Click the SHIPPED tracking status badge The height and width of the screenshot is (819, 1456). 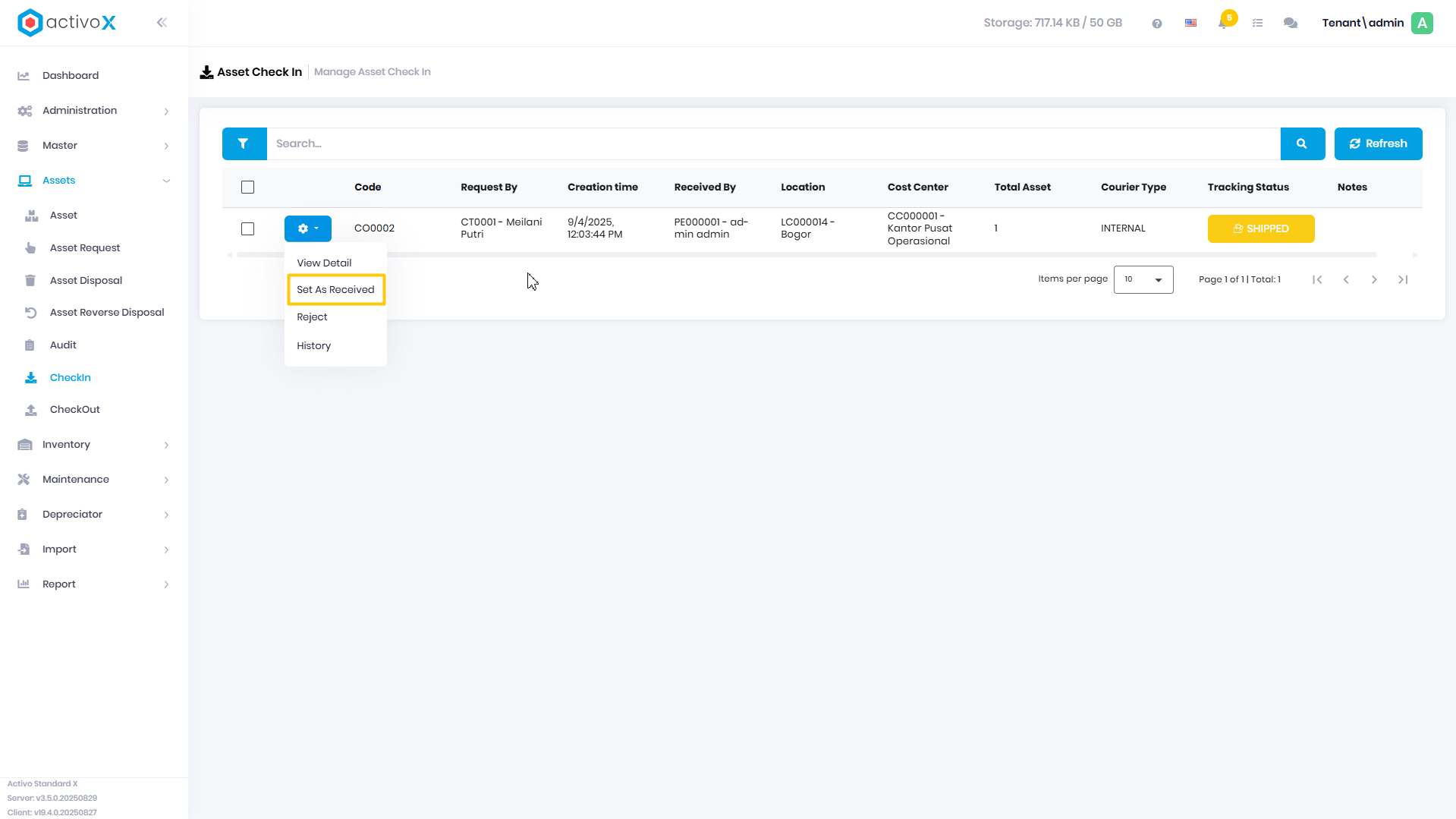point(1261,228)
